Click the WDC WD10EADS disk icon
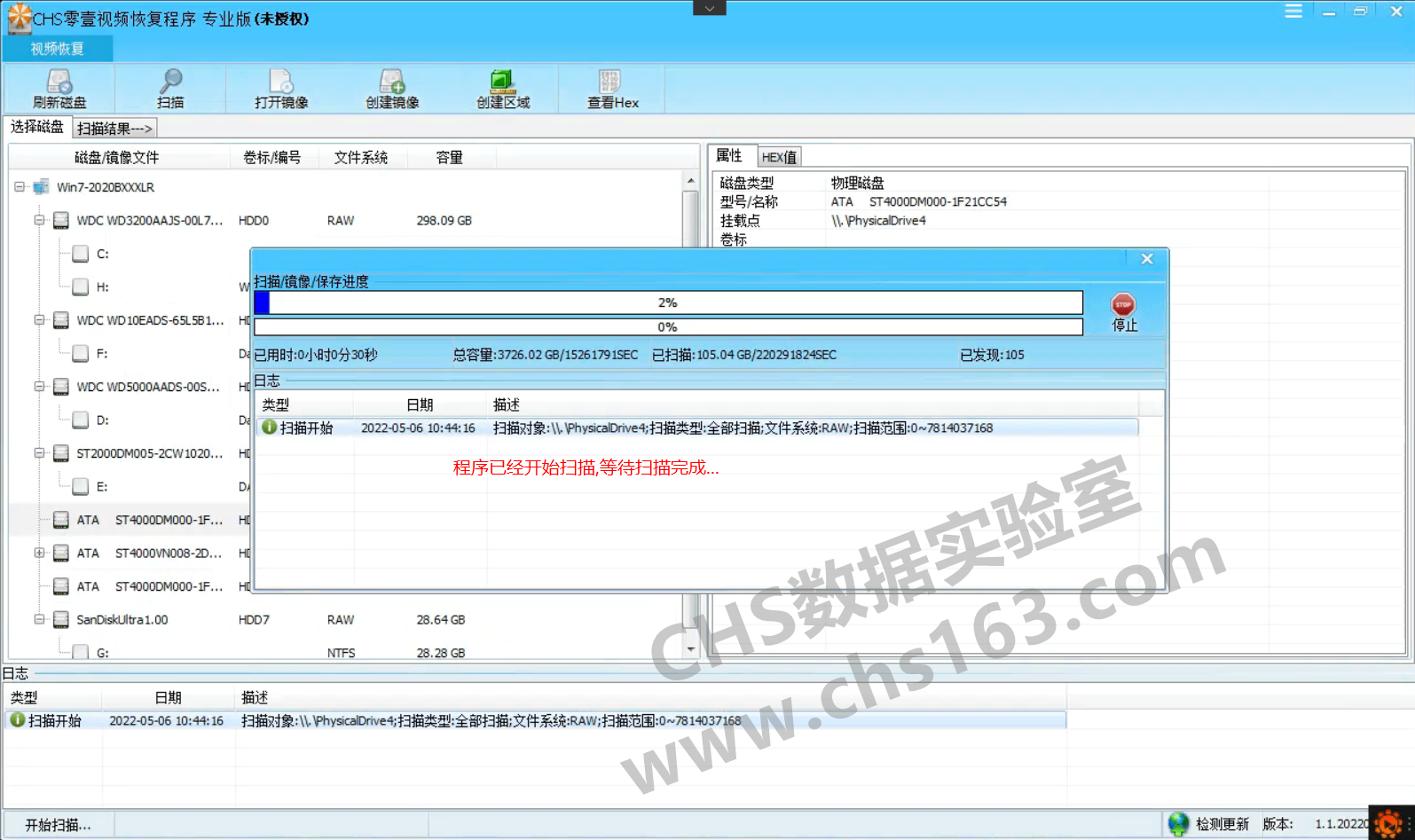 point(61,320)
